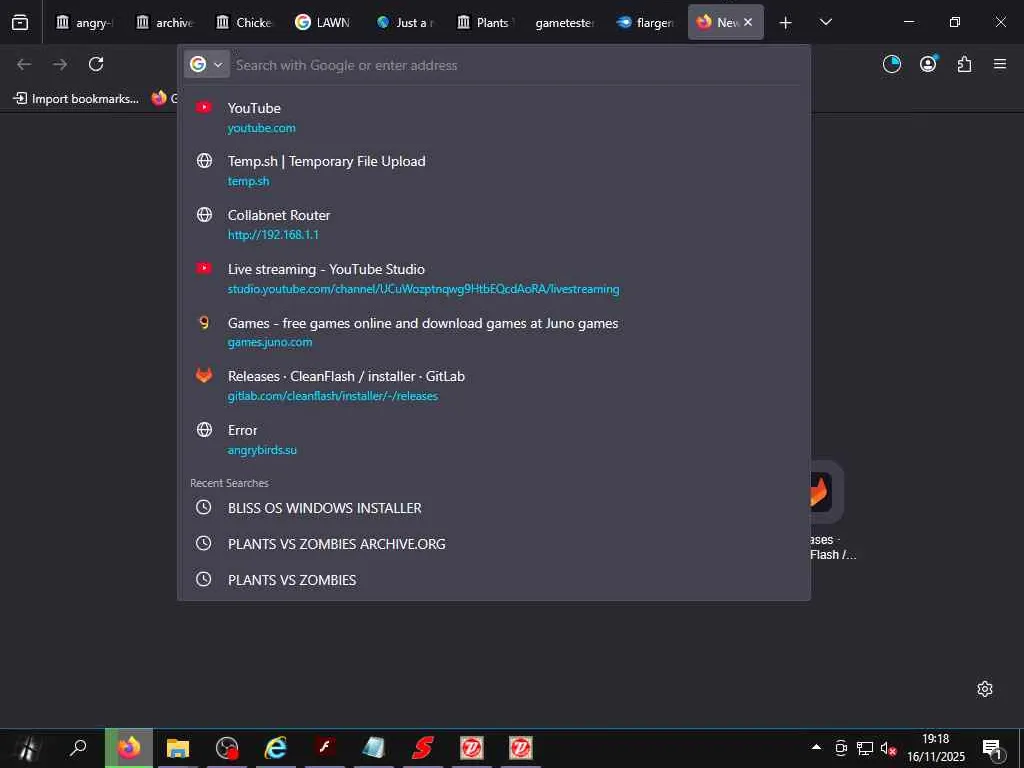Launch Internet Explorer from the taskbar

click(276, 748)
